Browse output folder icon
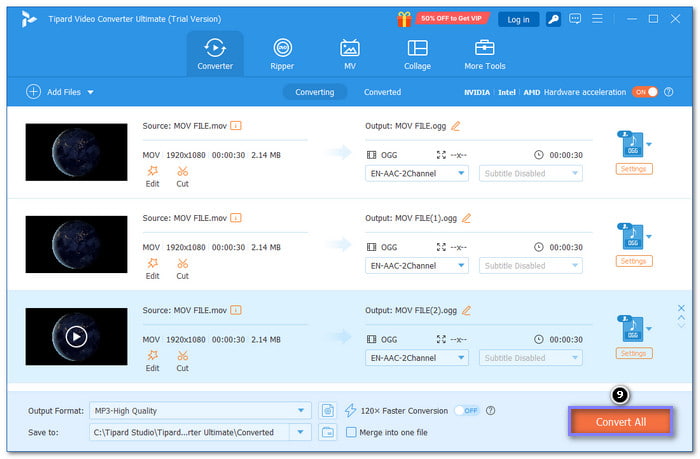The width and height of the screenshot is (700, 459). [328, 432]
